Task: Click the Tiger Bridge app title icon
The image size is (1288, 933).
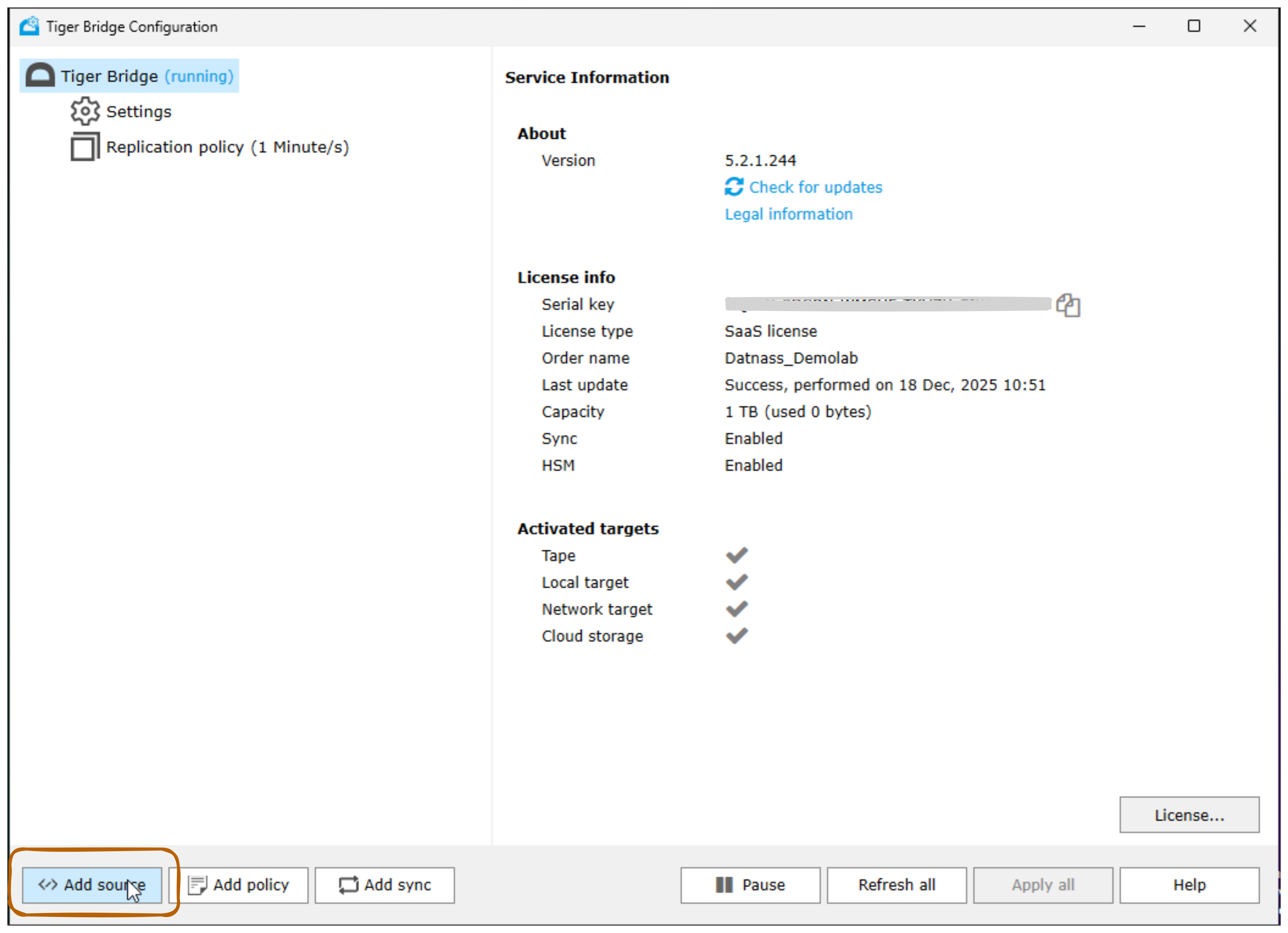Action: pyautogui.click(x=29, y=26)
